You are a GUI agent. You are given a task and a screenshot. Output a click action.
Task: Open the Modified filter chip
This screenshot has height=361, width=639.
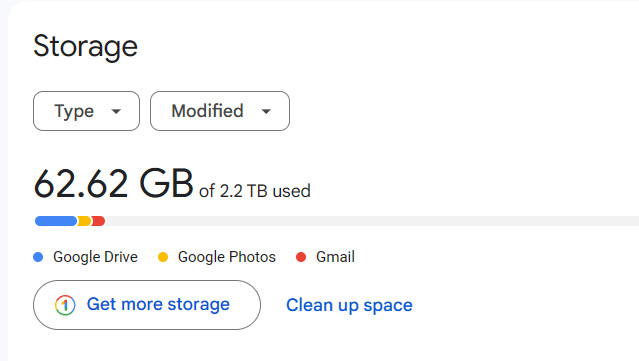point(220,111)
